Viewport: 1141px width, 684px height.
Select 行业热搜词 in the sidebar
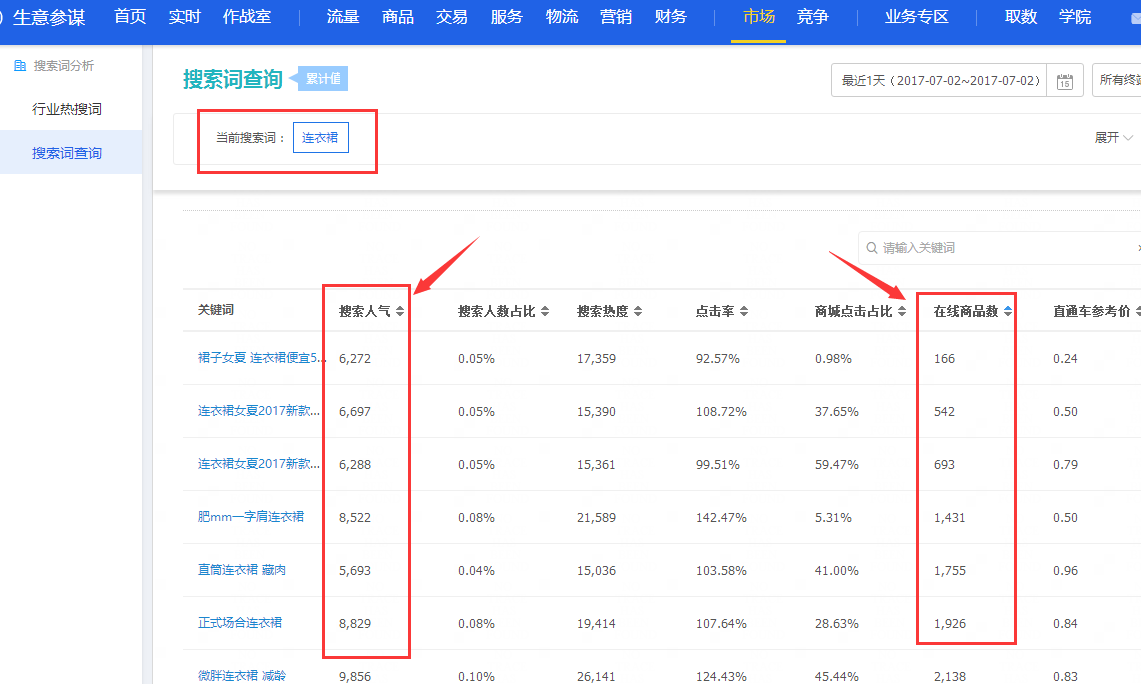67,109
